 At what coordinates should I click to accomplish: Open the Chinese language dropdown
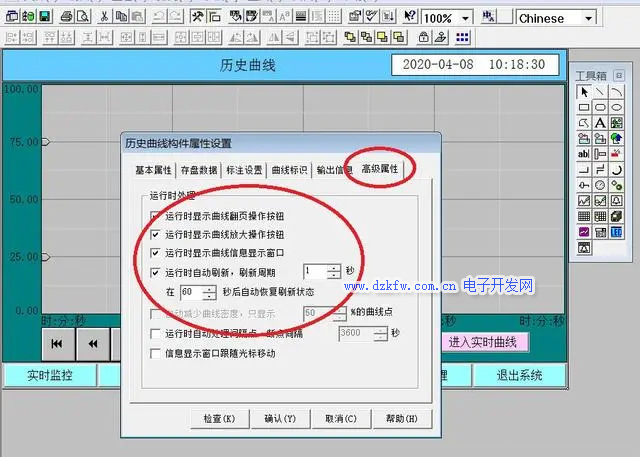[588, 18]
